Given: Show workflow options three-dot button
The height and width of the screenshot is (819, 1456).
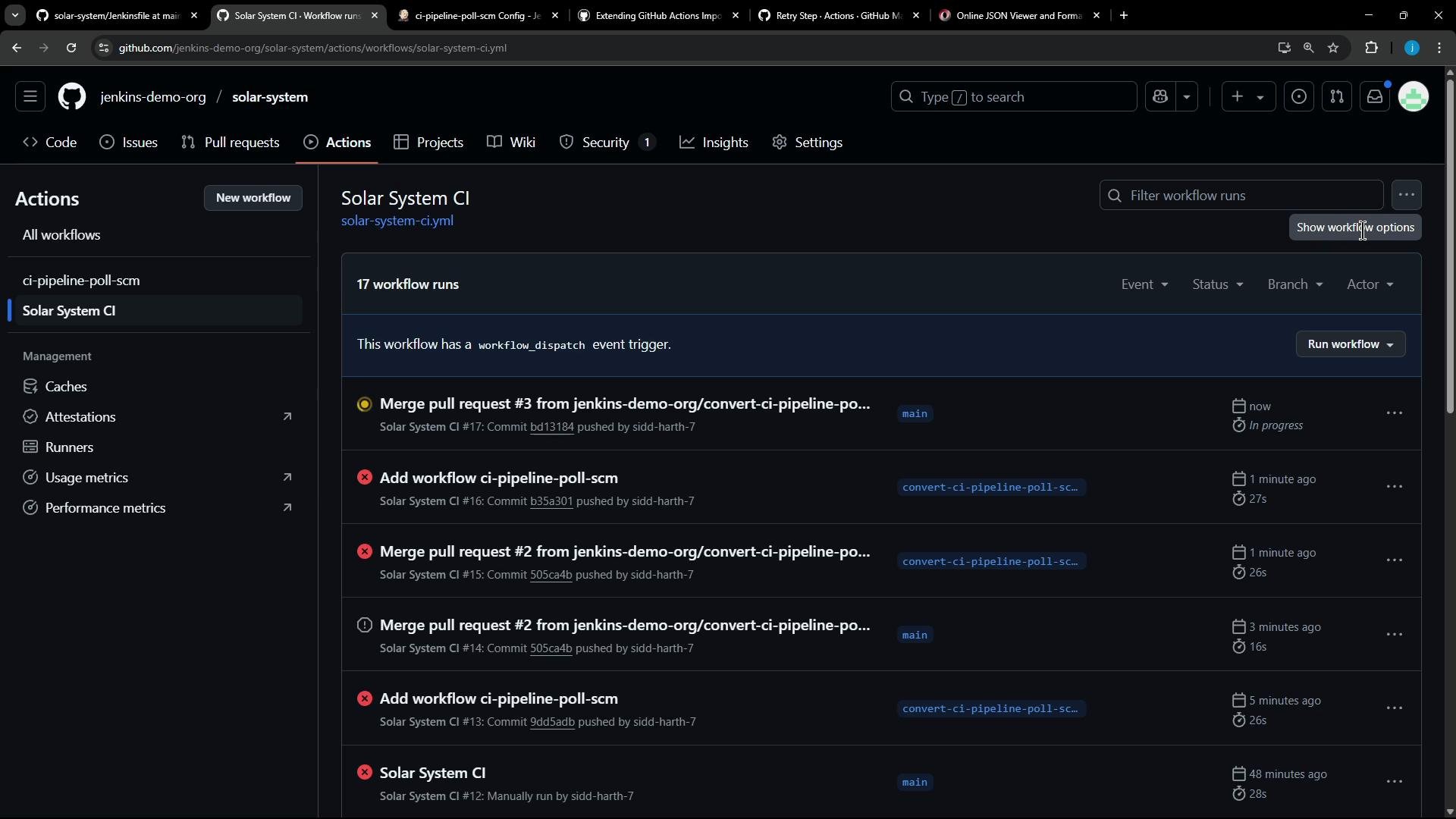Looking at the screenshot, I should coord(1407,196).
